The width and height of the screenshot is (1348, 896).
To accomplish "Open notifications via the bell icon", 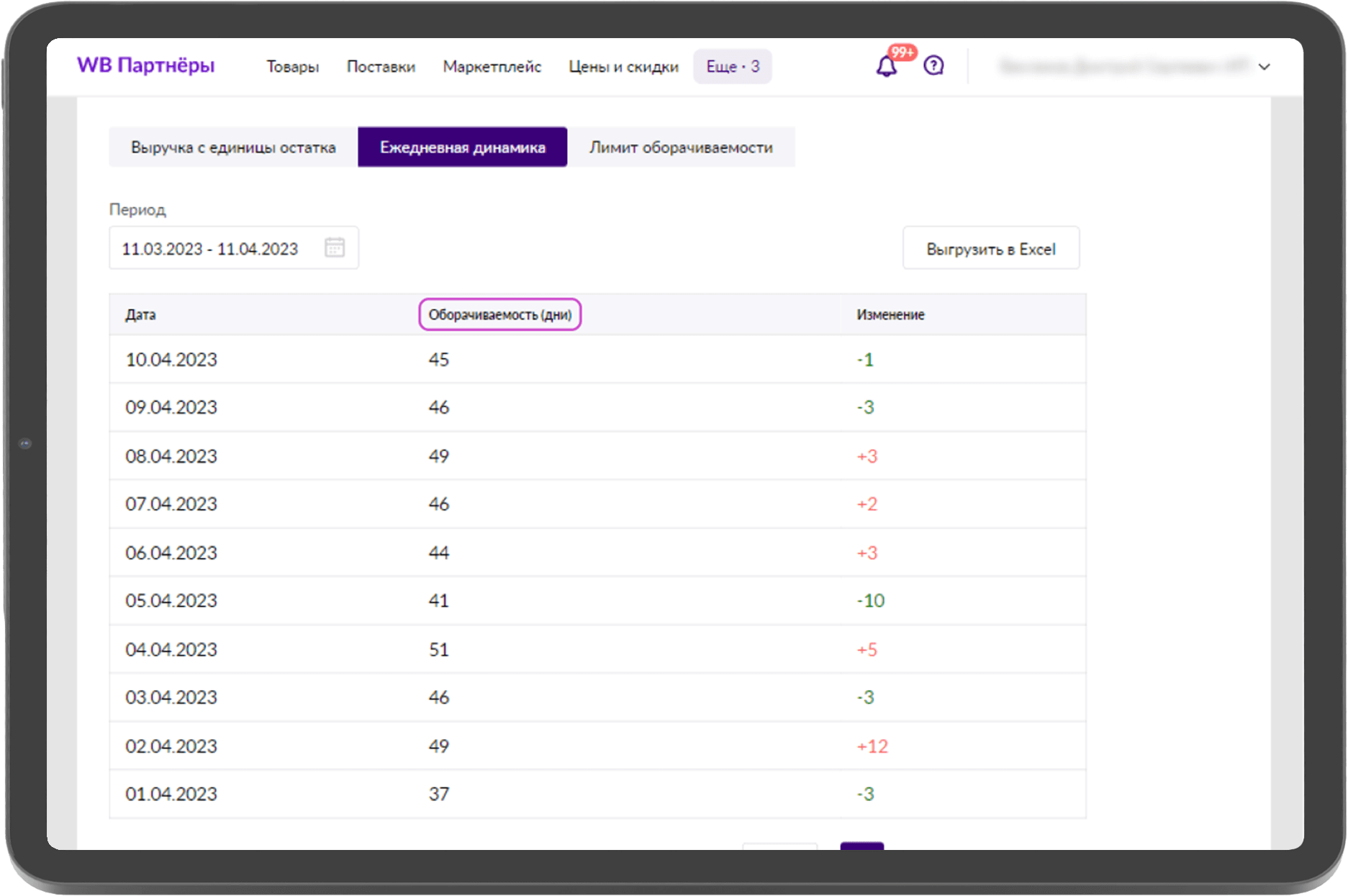I will coord(887,66).
